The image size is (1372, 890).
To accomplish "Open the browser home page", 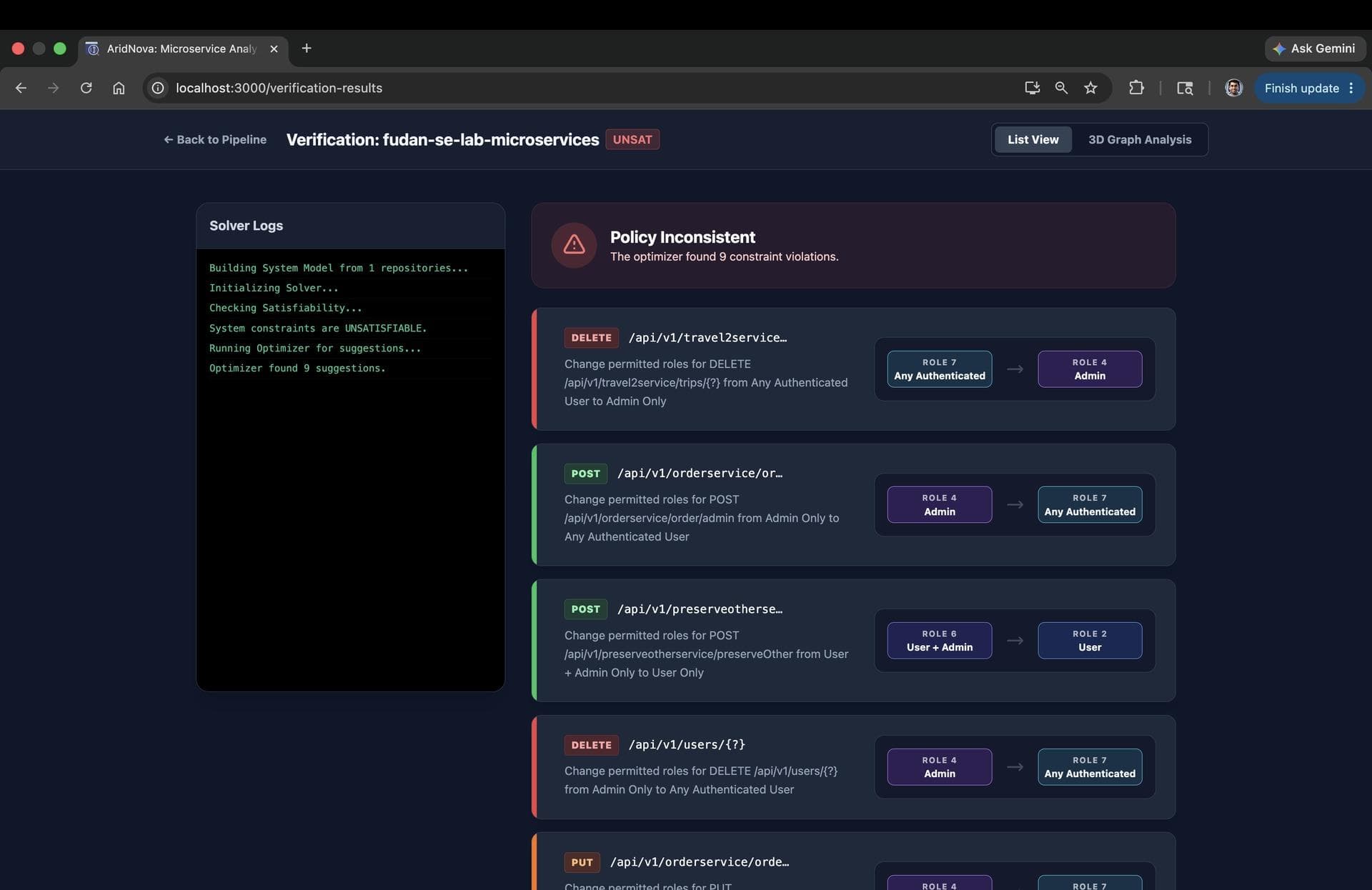I will coord(119,88).
